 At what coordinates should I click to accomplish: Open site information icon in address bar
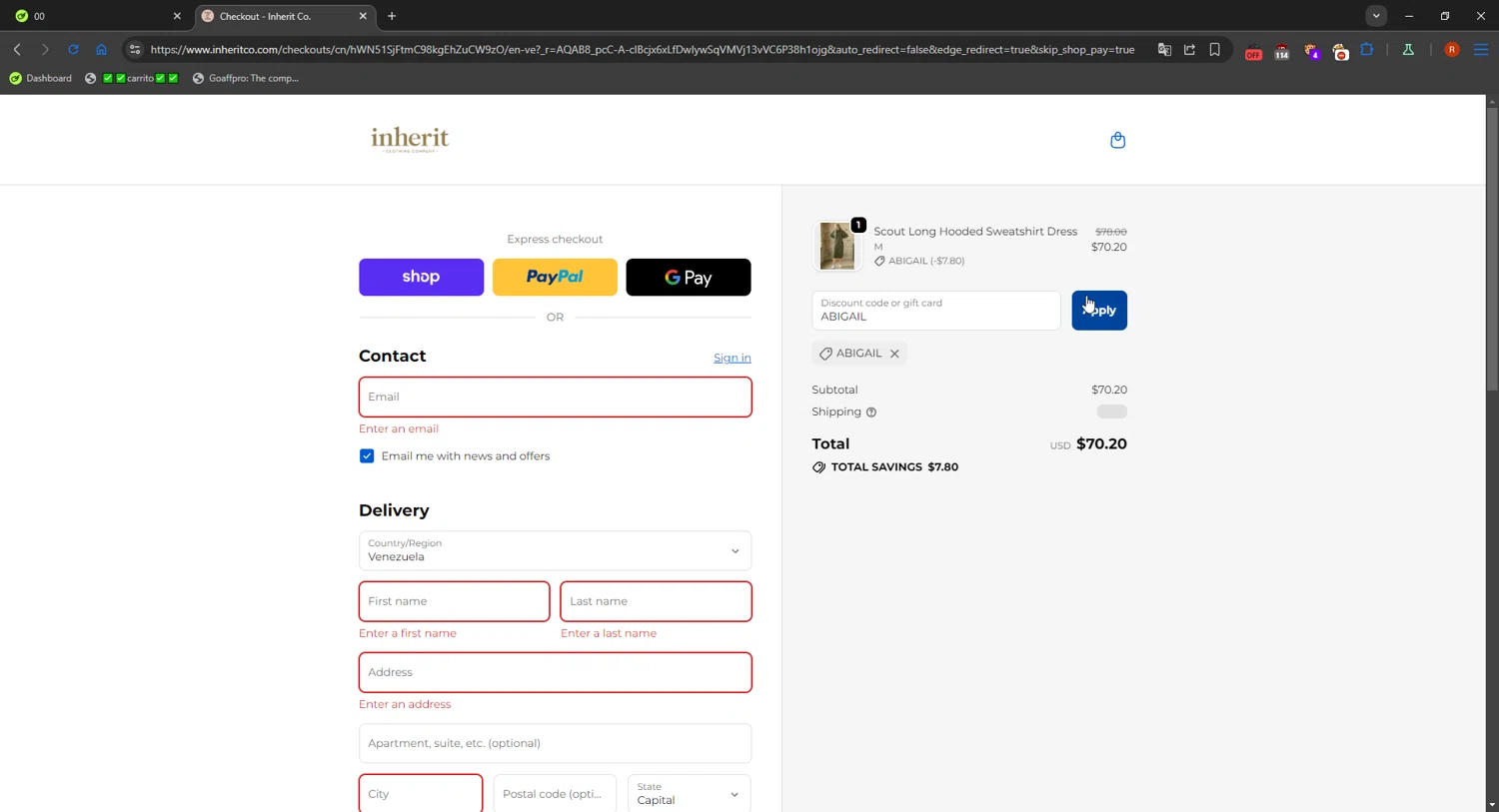click(x=135, y=49)
